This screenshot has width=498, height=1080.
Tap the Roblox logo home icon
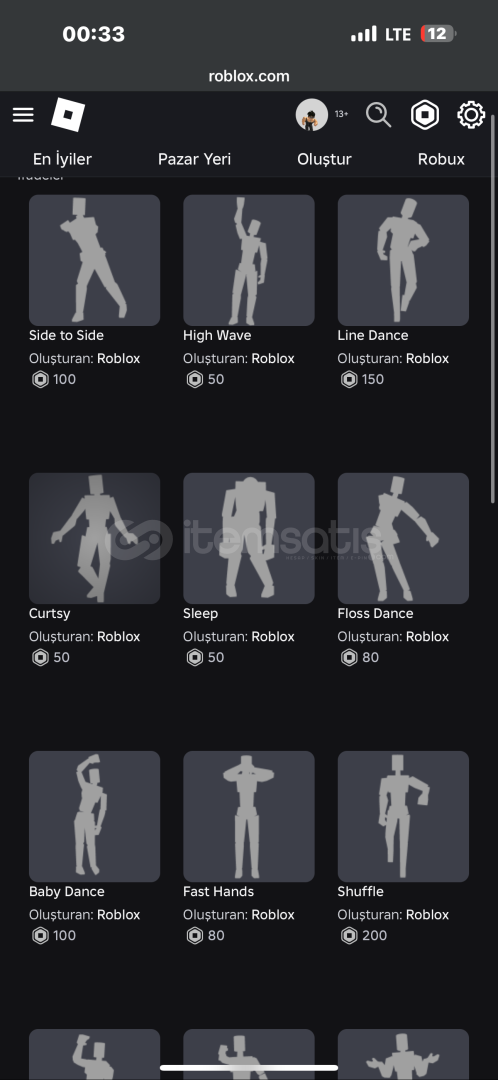(68, 114)
